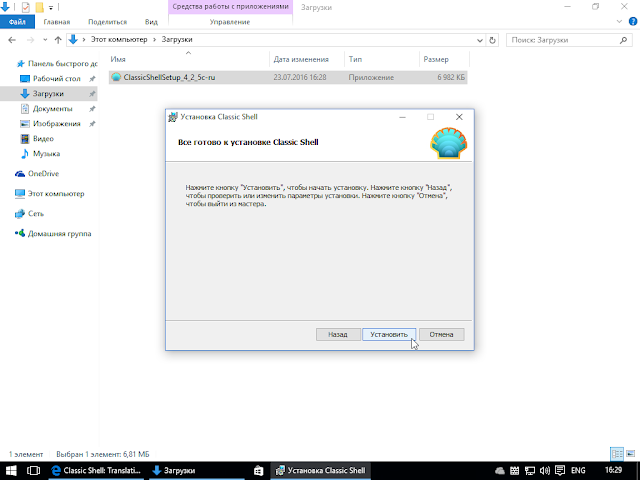Click the Загрузки breadcrumb in address bar

(x=177, y=40)
